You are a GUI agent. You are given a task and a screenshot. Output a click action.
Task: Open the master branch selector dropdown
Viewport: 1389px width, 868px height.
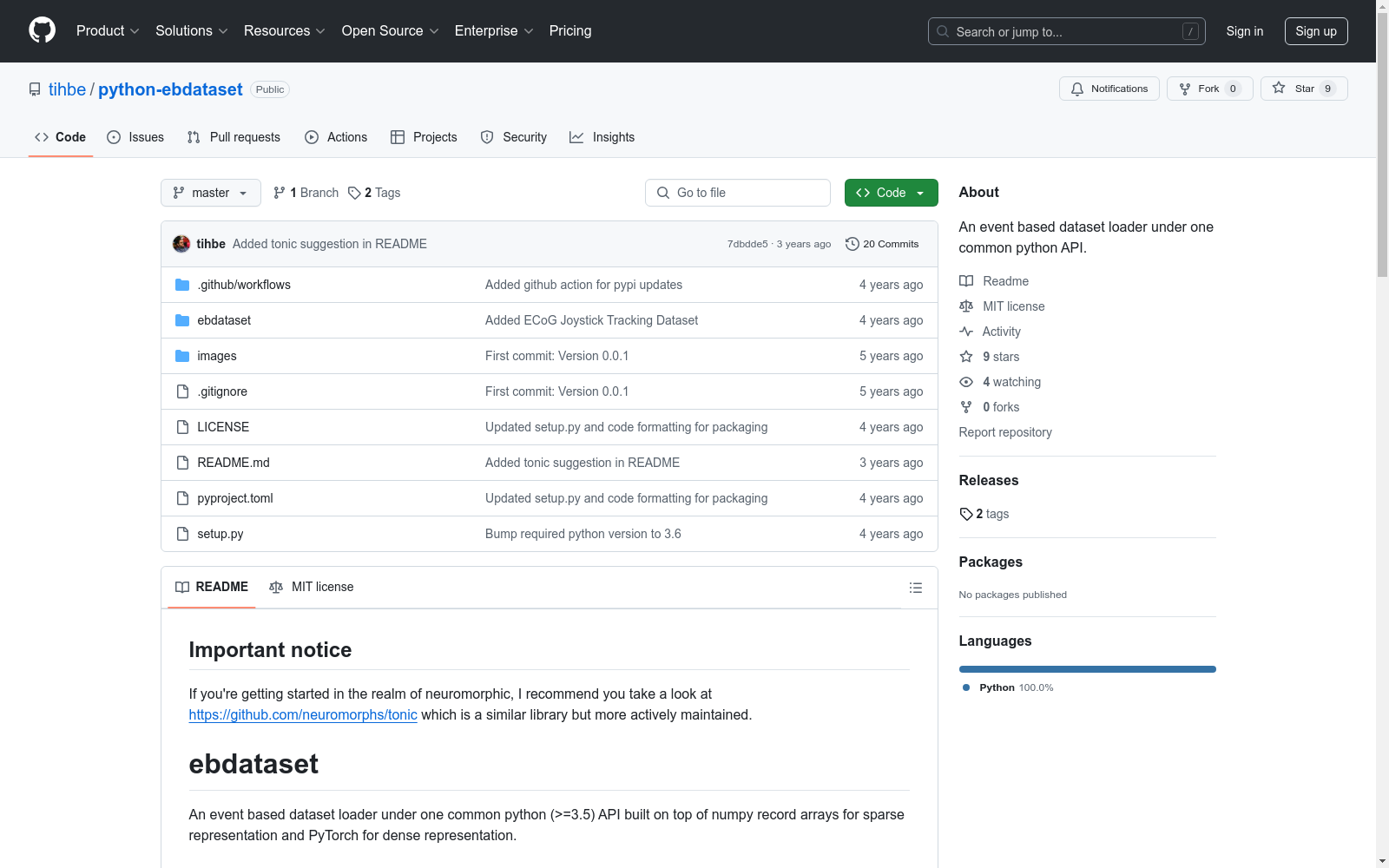pos(211,193)
